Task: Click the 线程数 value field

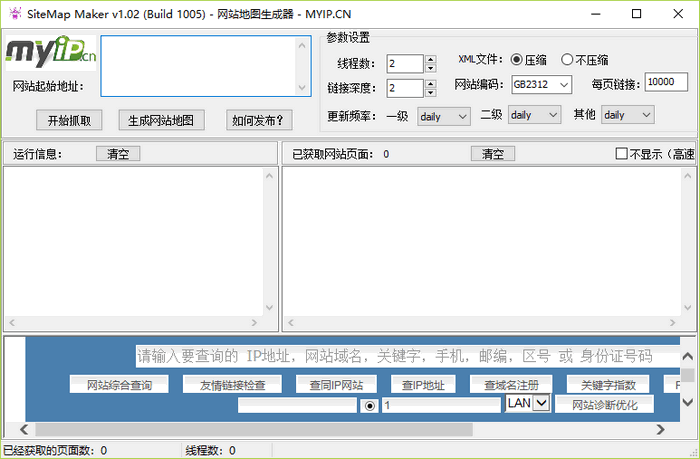Action: [404, 64]
